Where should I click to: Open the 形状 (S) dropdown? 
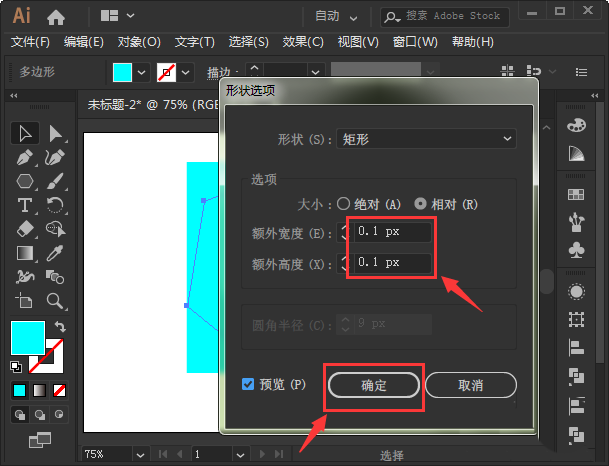click(426, 139)
